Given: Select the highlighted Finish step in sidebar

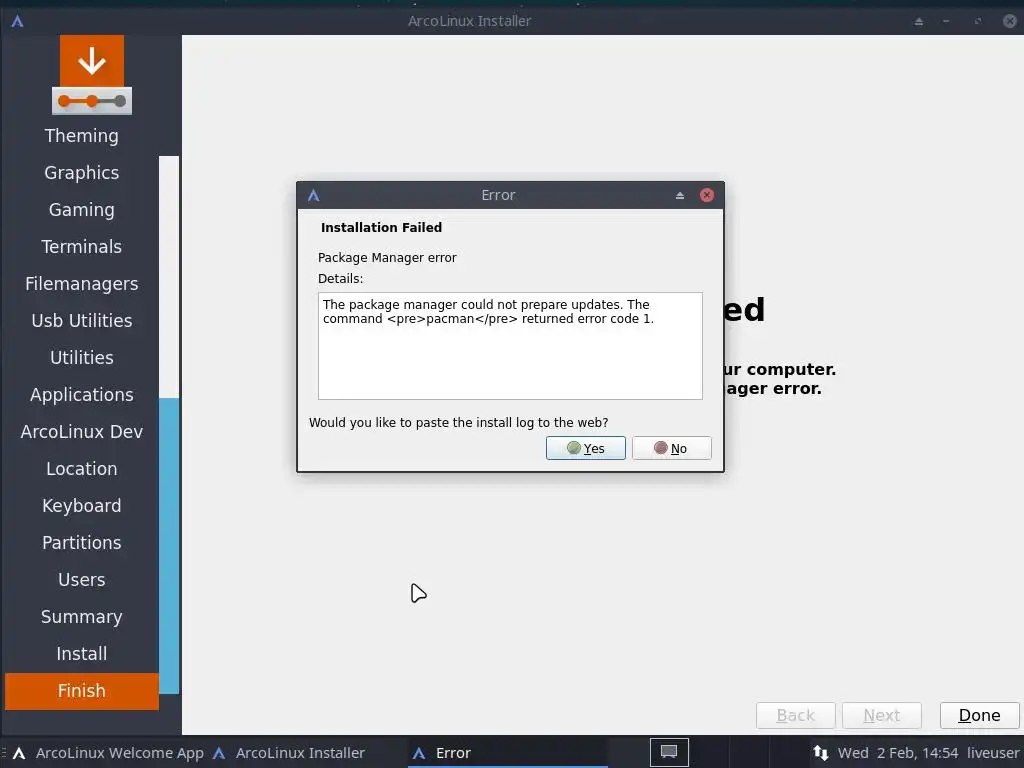Looking at the screenshot, I should click(82, 691).
